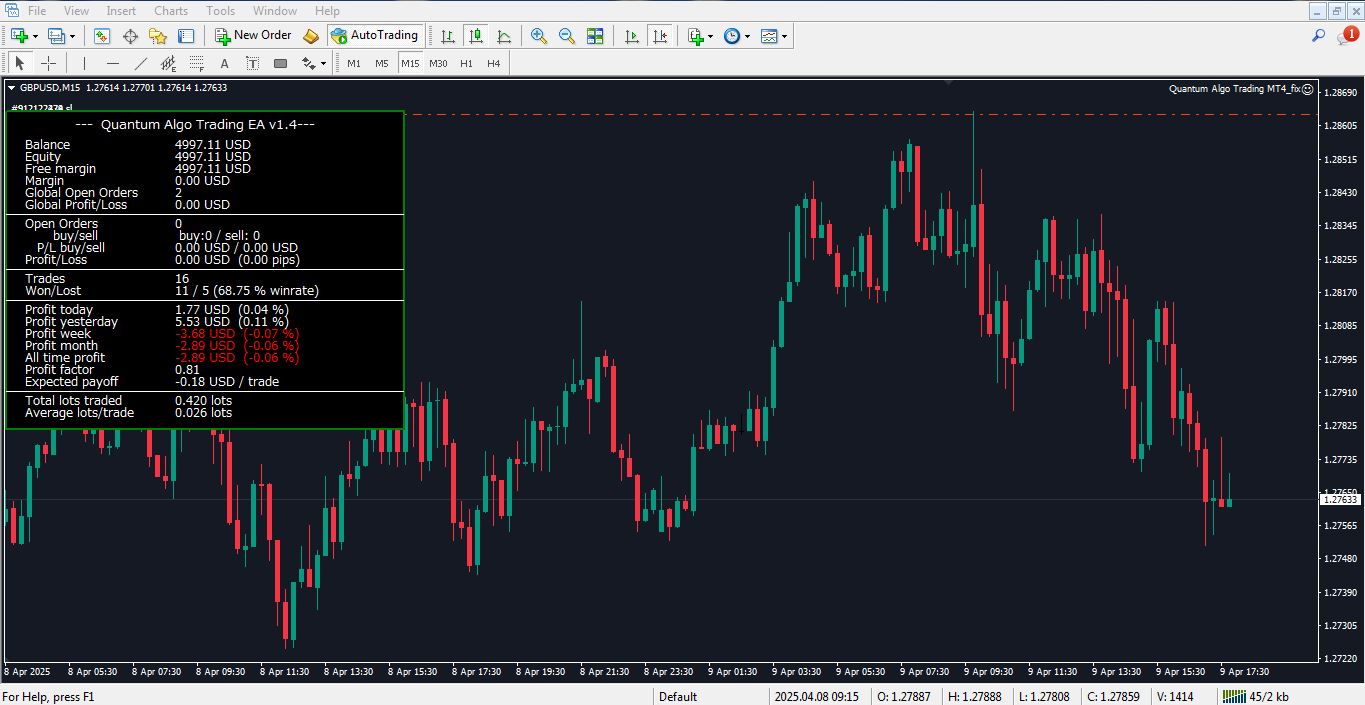Click the New Order button
Image resolution: width=1365 pixels, height=705 pixels.
tap(253, 35)
